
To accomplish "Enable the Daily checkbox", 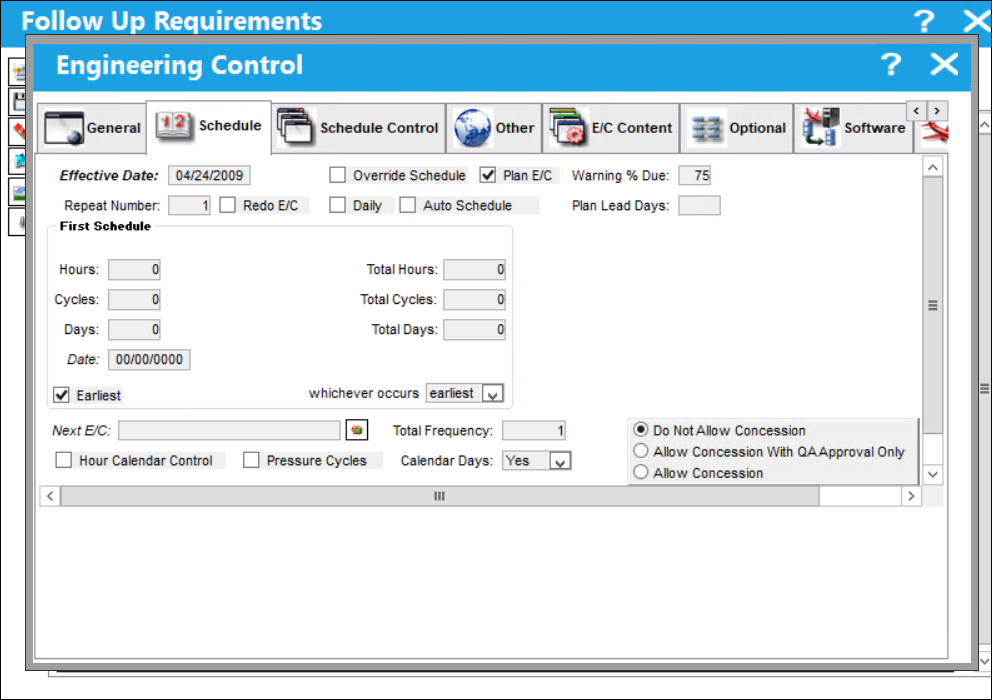I will [338, 205].
